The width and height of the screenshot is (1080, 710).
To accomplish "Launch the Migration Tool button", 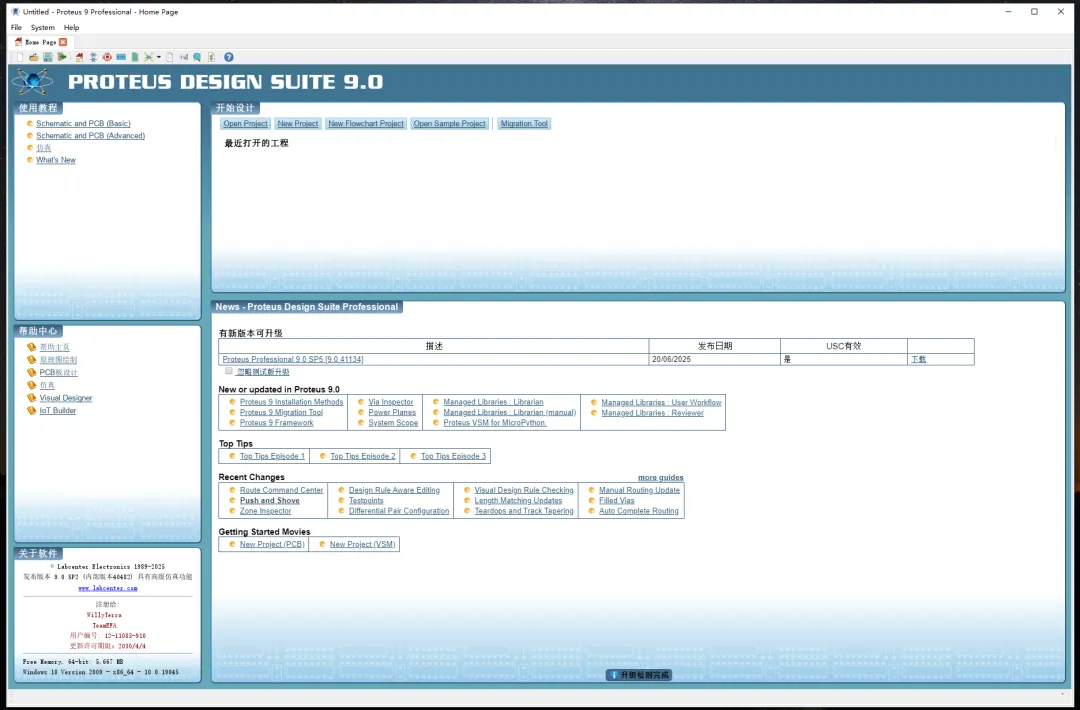I will [524, 123].
